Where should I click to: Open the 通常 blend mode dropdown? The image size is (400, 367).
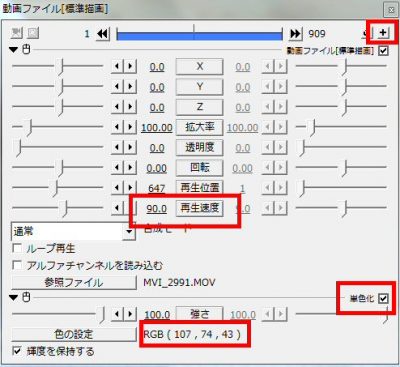point(129,231)
